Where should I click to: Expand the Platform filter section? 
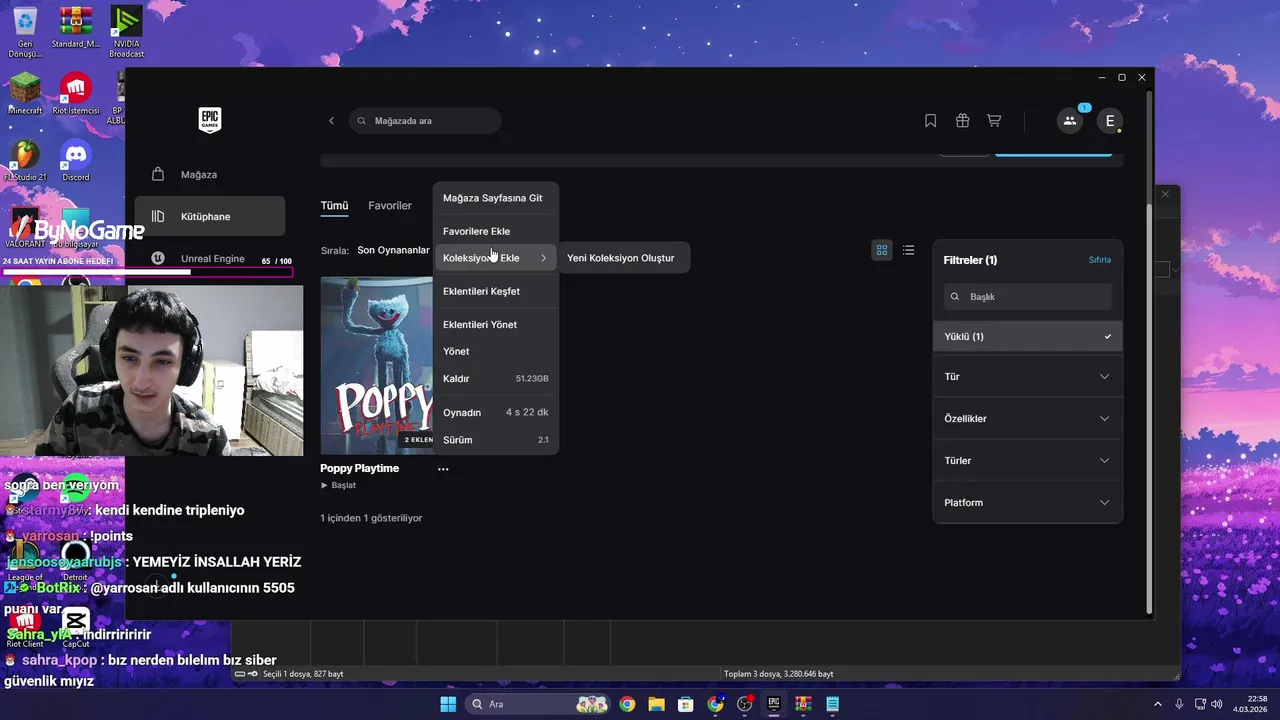click(x=1028, y=503)
